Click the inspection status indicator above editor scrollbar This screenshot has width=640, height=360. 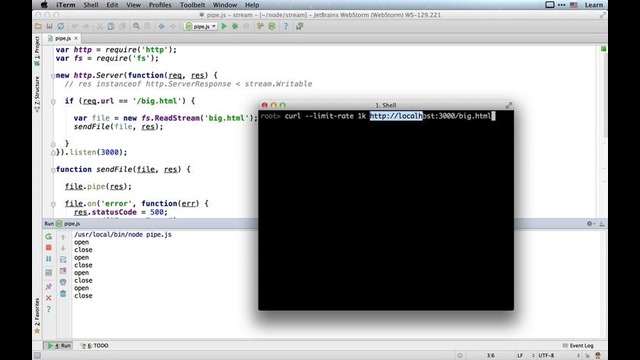[603, 49]
